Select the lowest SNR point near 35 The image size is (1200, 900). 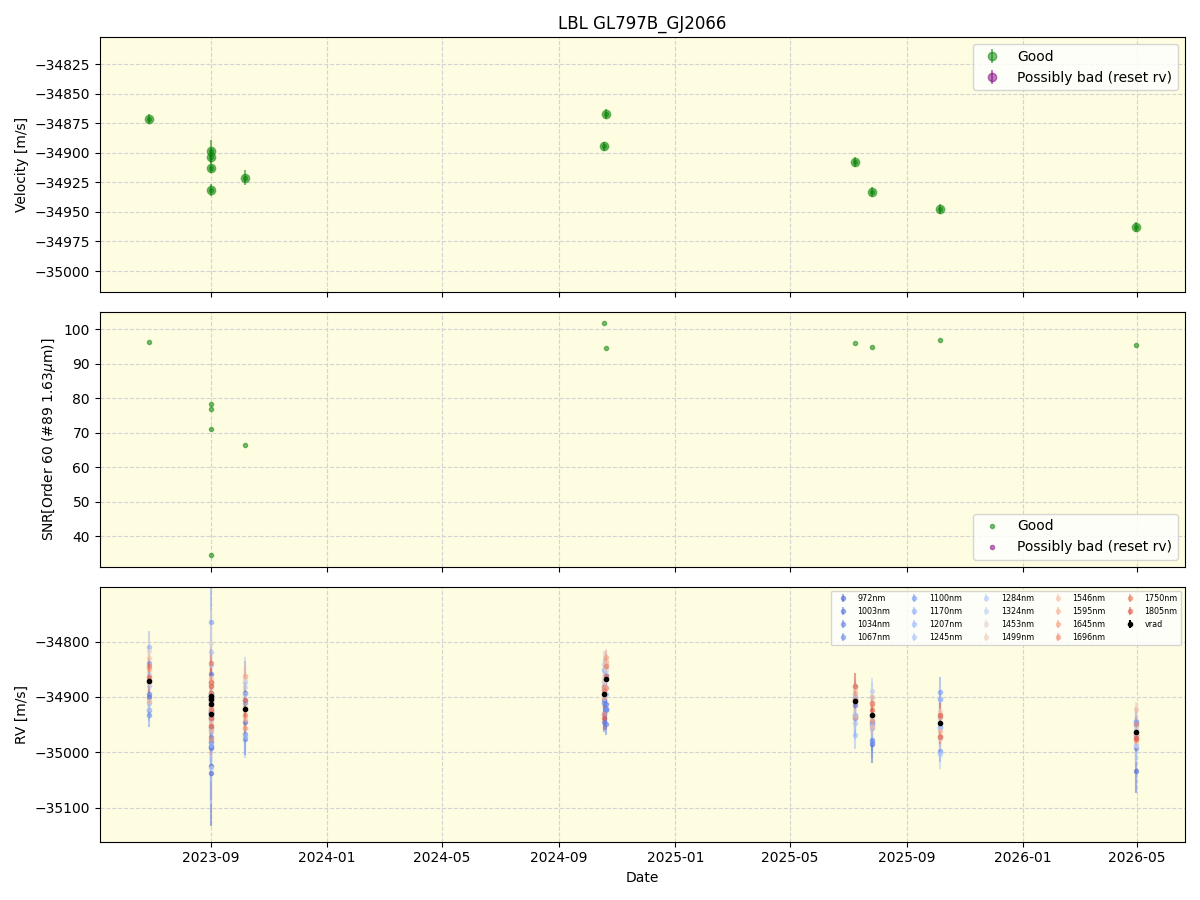(211, 555)
